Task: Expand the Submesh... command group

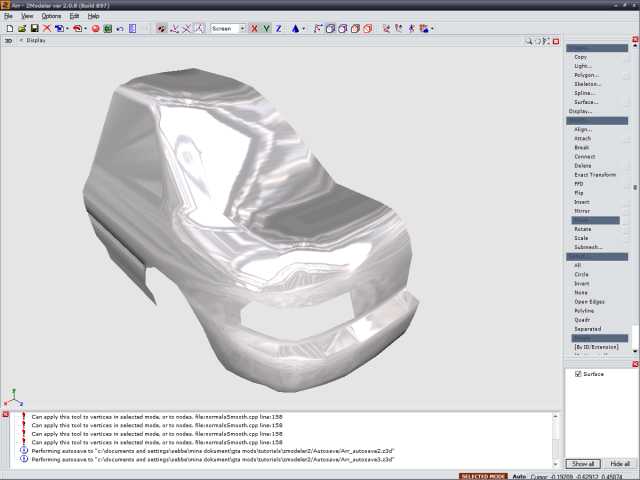Action: (x=588, y=247)
